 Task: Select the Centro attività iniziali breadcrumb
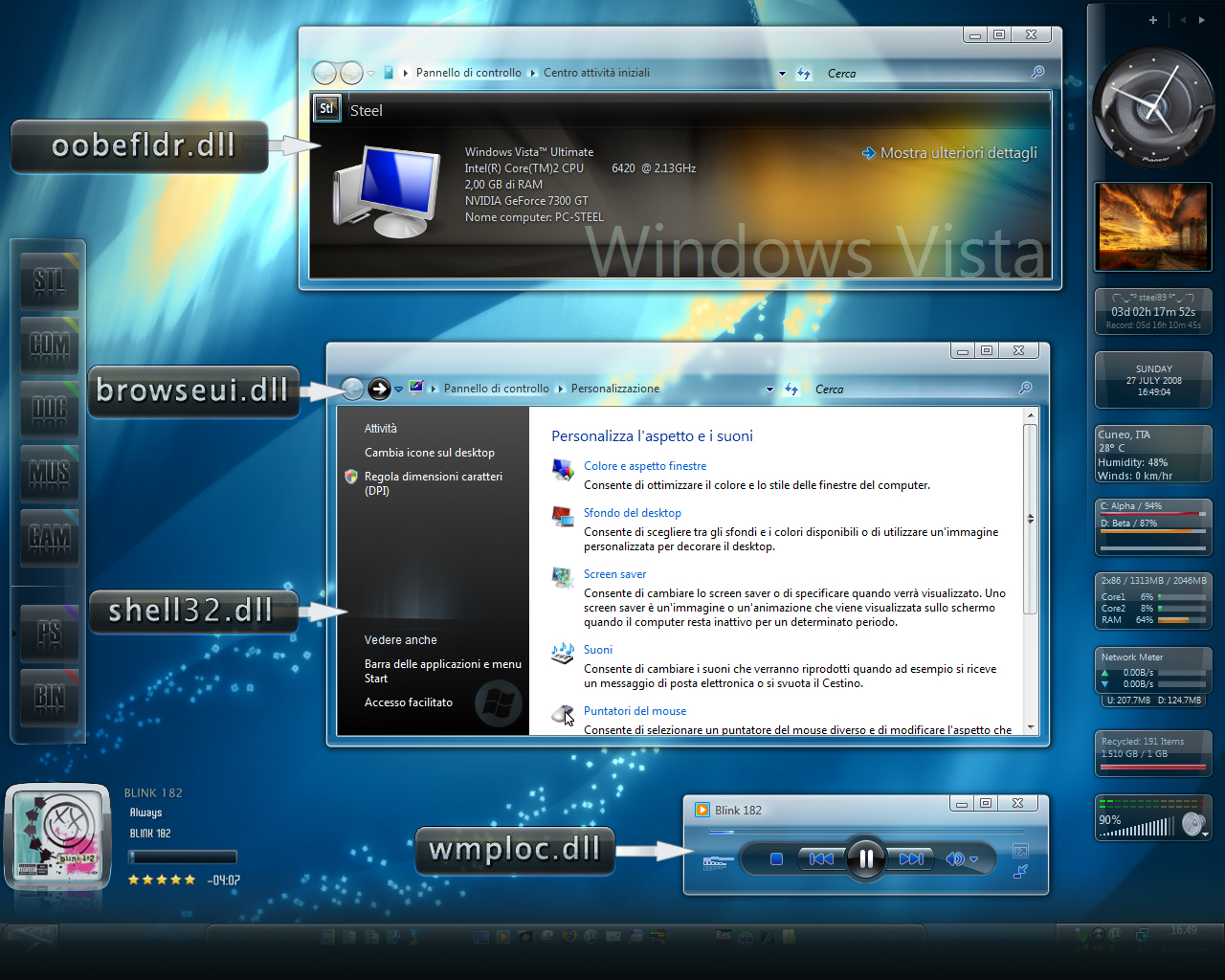tap(596, 73)
